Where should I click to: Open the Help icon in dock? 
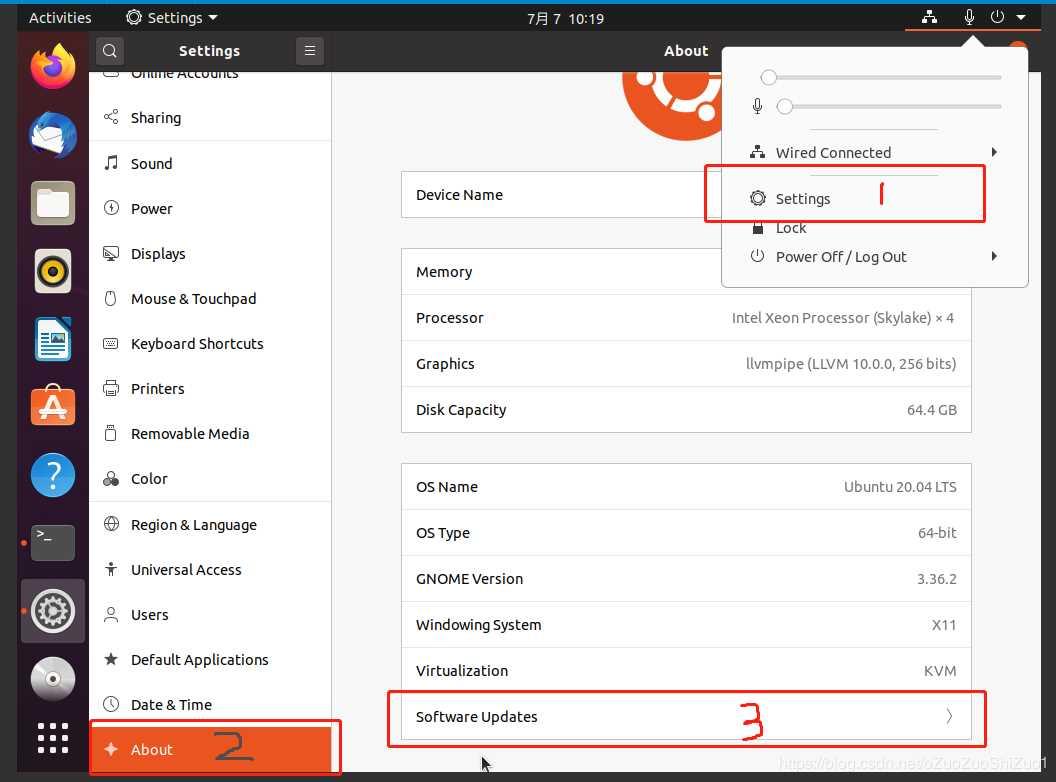[x=53, y=475]
